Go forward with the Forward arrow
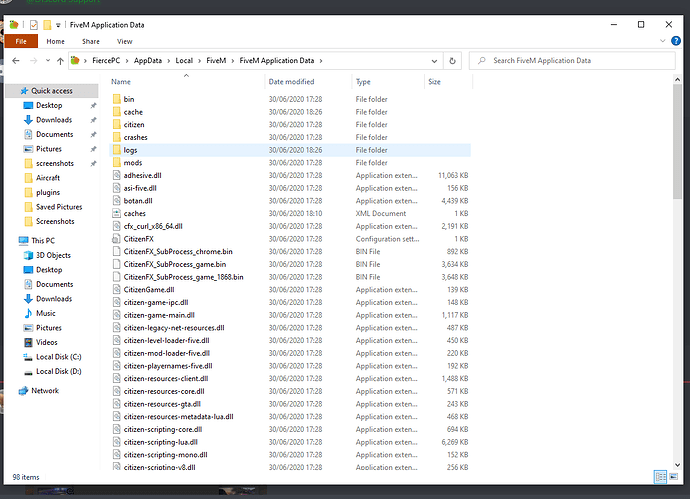 click(33, 61)
